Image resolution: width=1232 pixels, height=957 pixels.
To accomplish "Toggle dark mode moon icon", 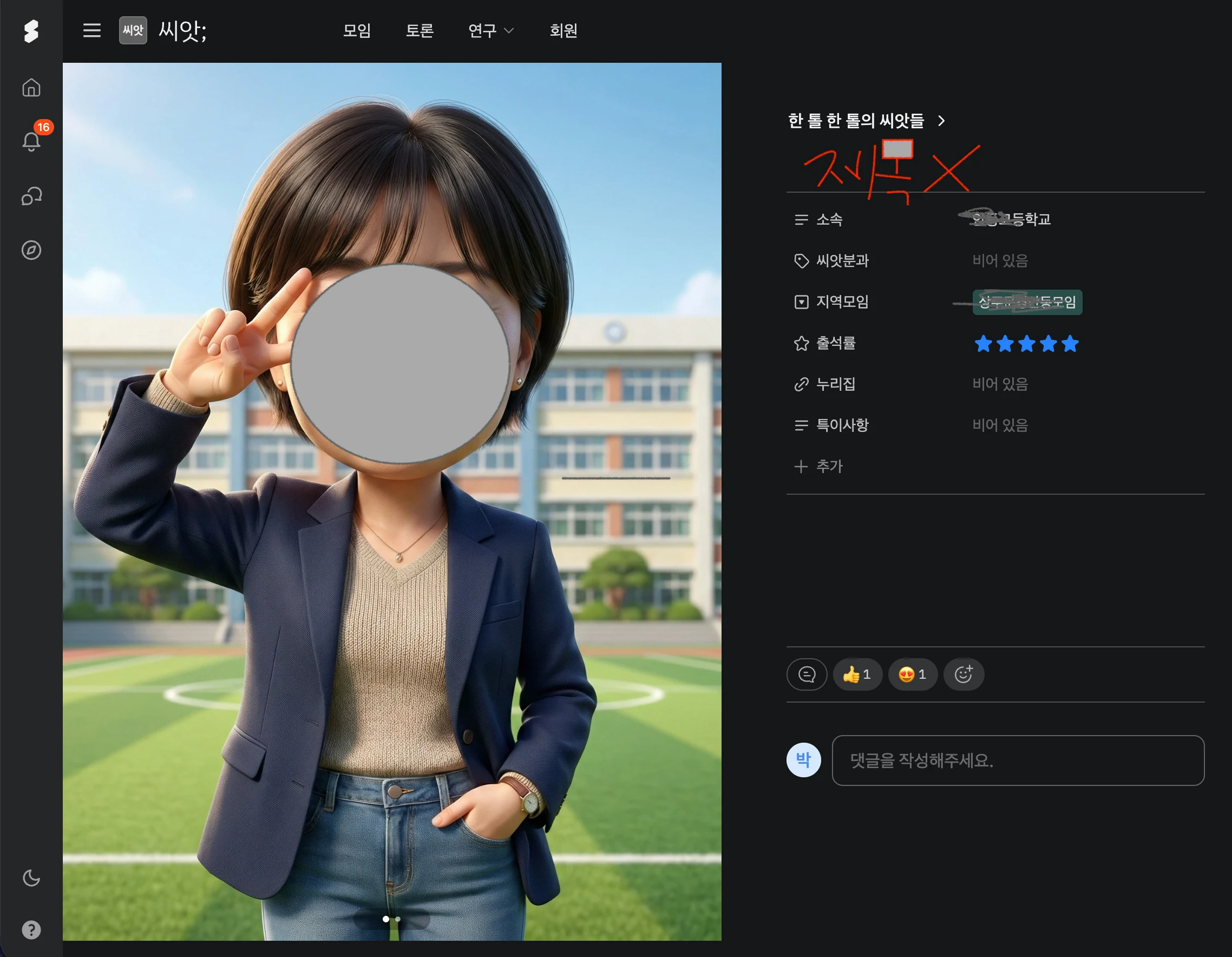I will click(31, 877).
